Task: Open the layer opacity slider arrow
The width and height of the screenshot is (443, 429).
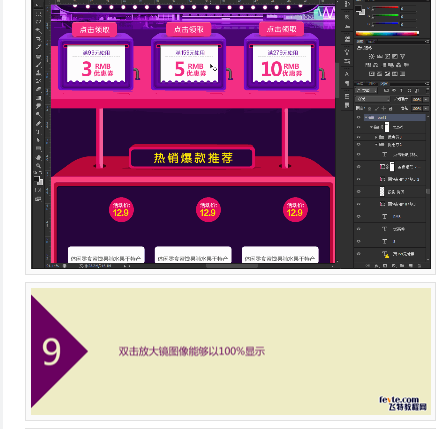Action: pyautogui.click(x=426, y=99)
